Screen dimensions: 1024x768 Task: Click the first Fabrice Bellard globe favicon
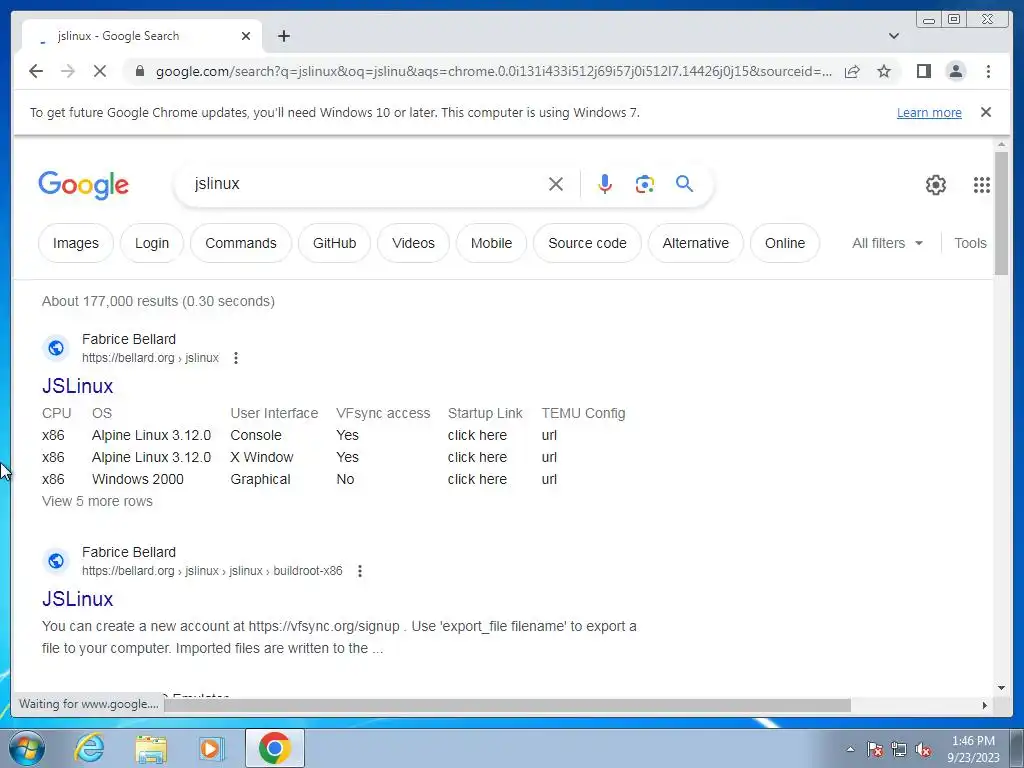point(56,347)
